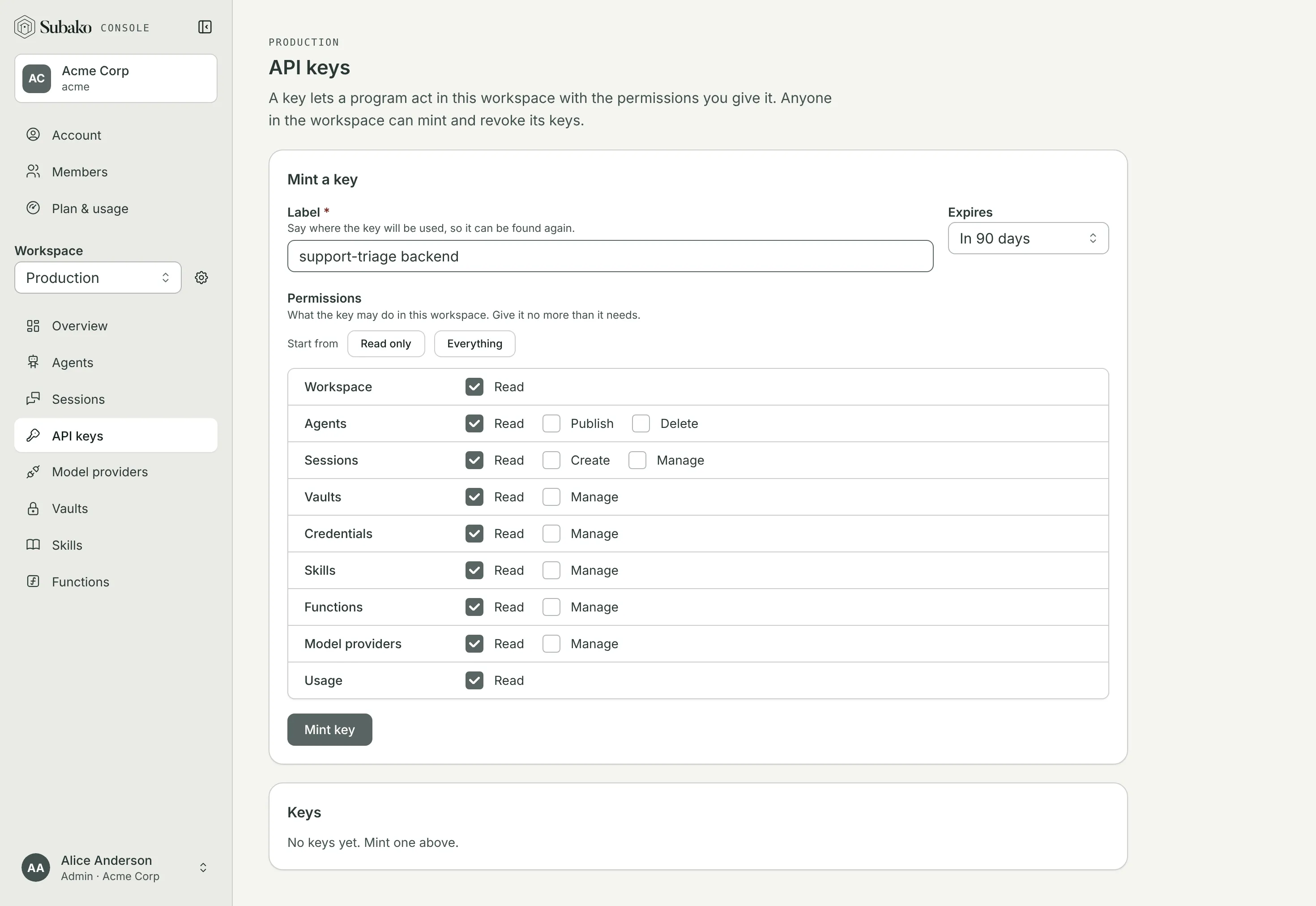Image resolution: width=1316 pixels, height=906 pixels.
Task: Check Functions Manage checkbox
Action: [x=551, y=607]
